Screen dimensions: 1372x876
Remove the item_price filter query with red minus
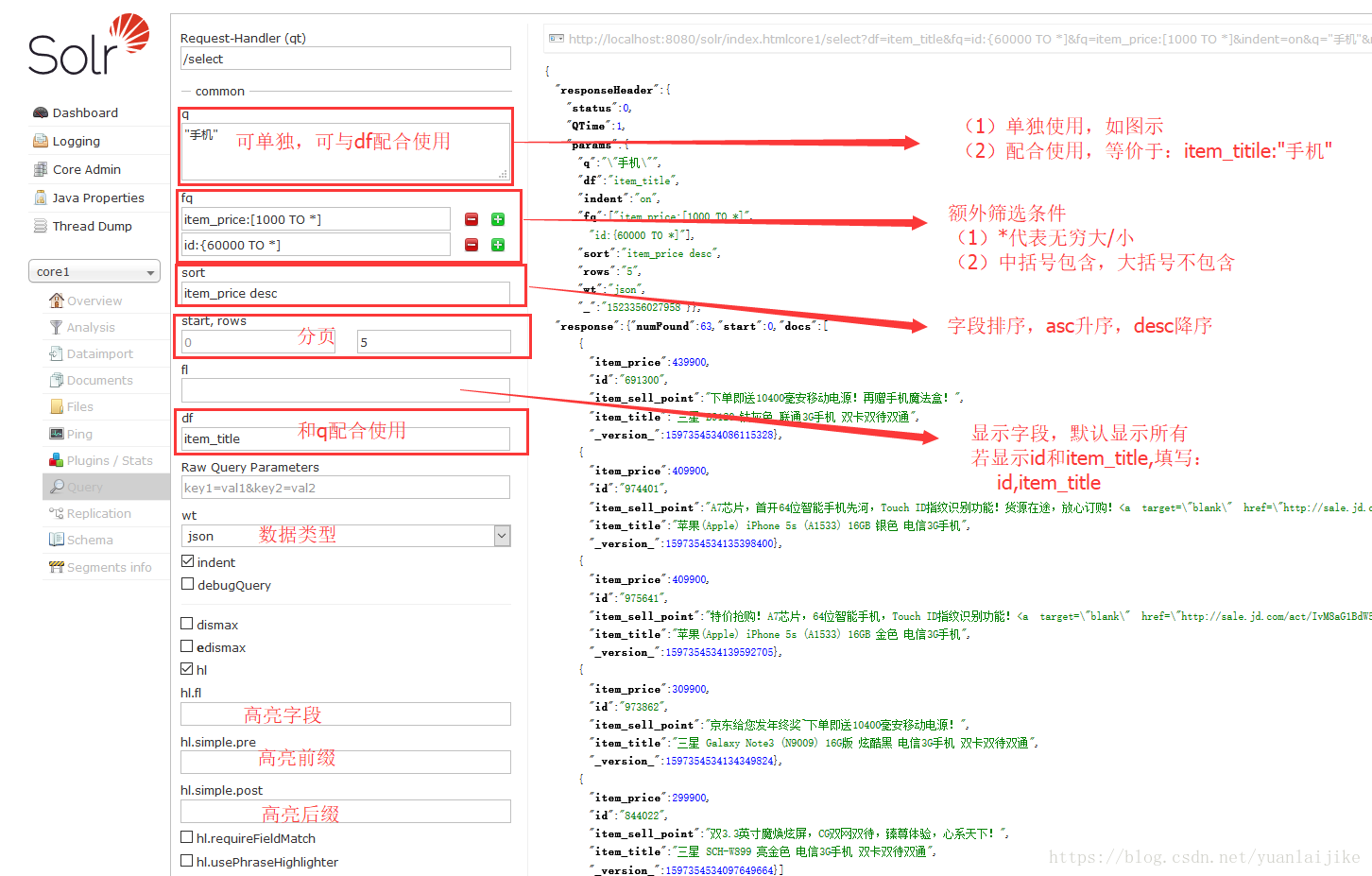coord(472,219)
